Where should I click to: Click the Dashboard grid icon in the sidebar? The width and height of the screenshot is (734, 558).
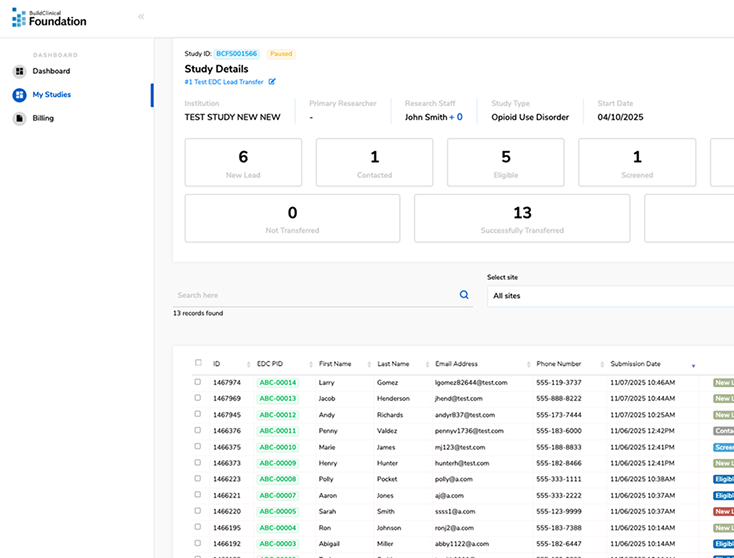[19, 71]
